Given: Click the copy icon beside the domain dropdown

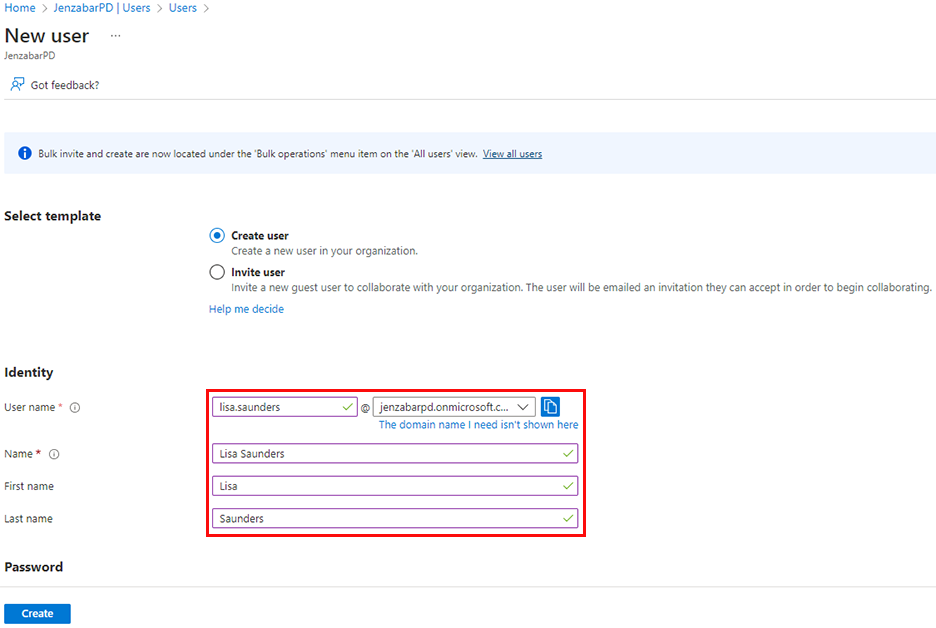Looking at the screenshot, I should click(551, 406).
